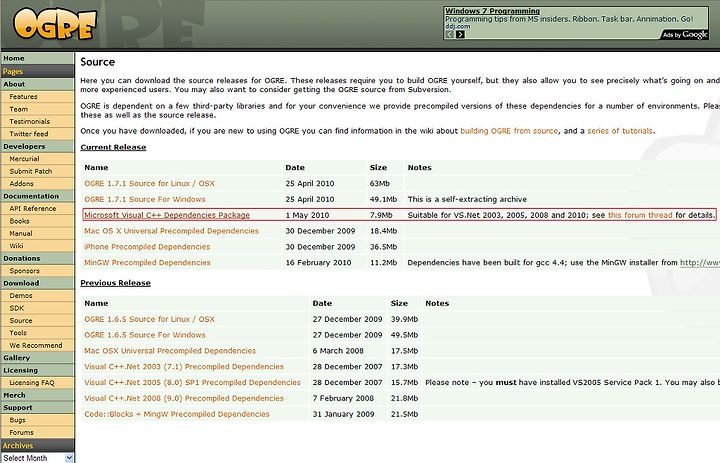
Task: Select the 7.9Mb size cell
Action: tap(381, 215)
